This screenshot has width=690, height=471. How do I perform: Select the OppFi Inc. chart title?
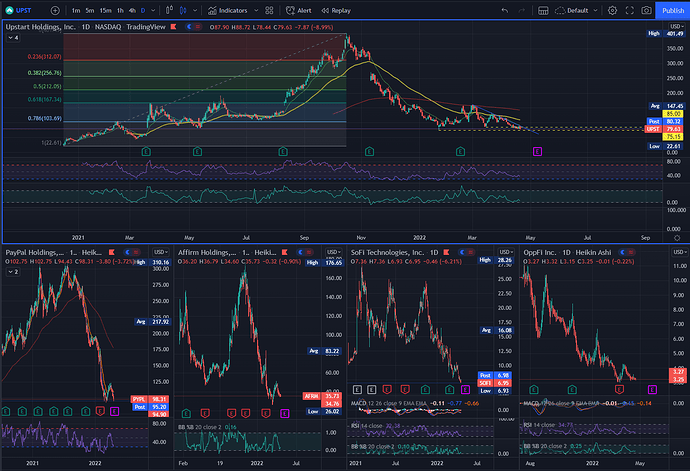pyautogui.click(x=540, y=252)
